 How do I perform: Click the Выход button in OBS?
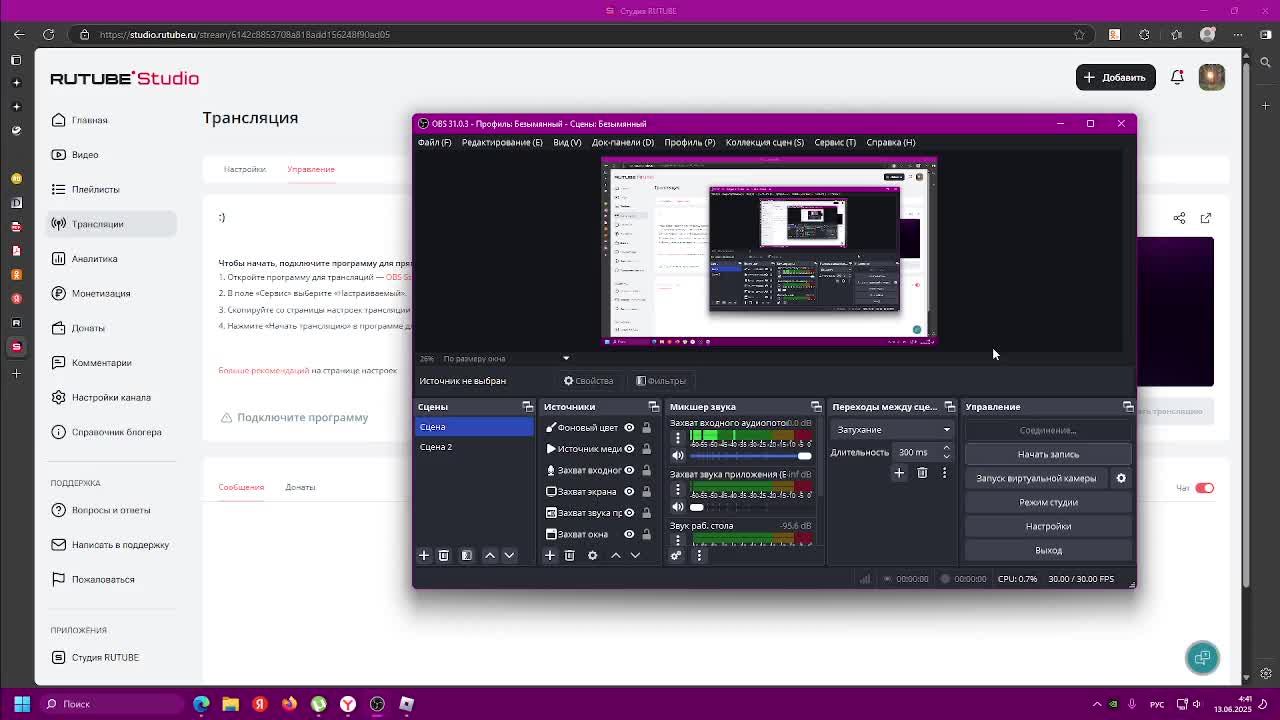point(1048,550)
